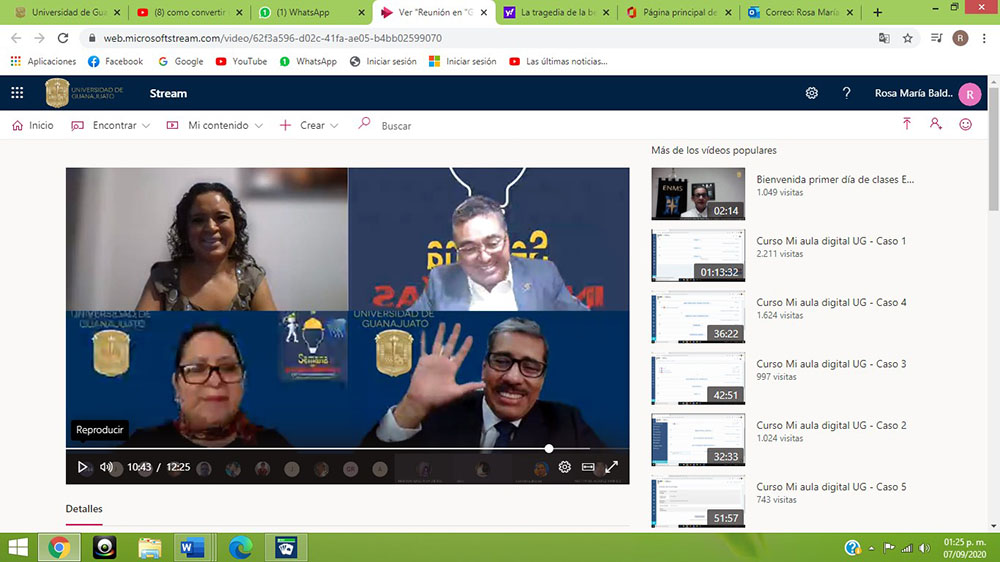Click the video progress bar scrubber
This screenshot has width=1000, height=562.
pyautogui.click(x=548, y=449)
